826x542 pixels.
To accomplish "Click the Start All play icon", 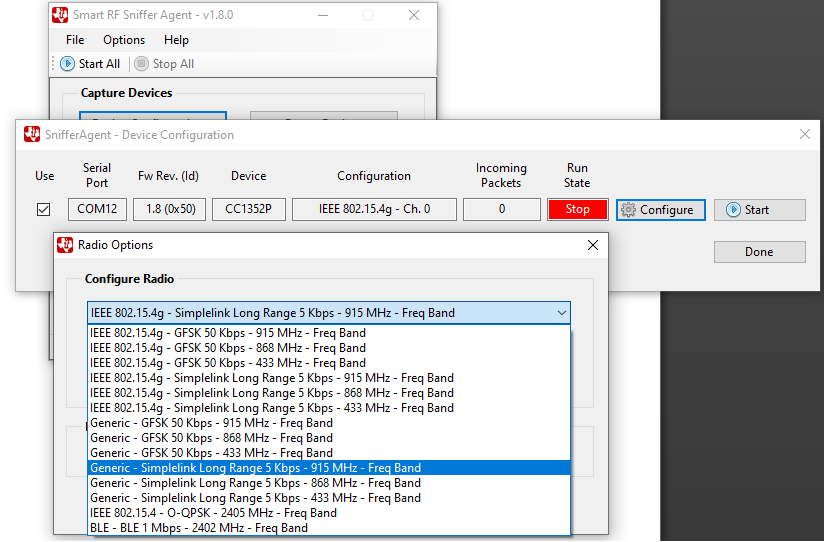I will (67, 64).
